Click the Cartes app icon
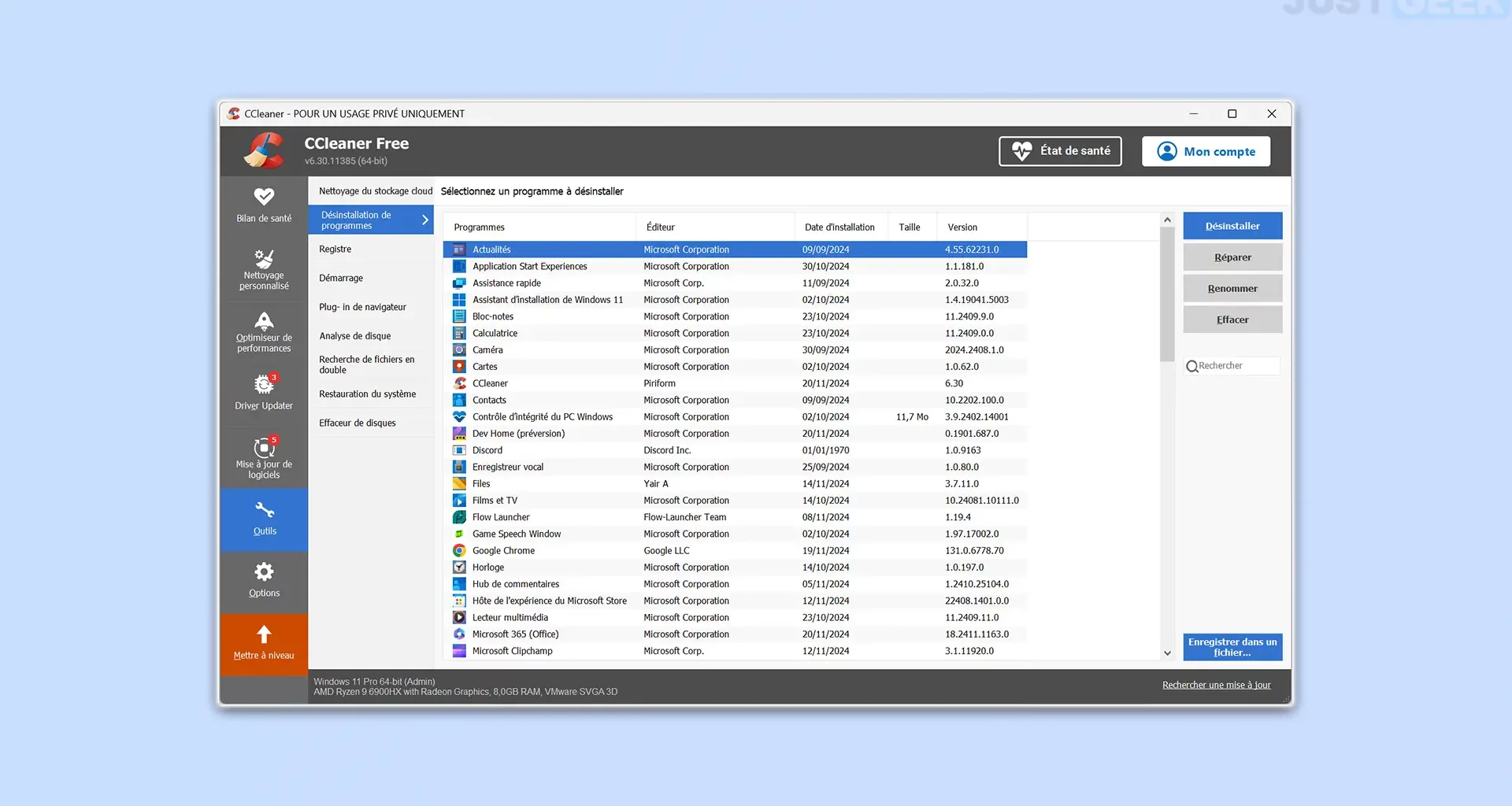The image size is (1512, 806). click(x=459, y=367)
